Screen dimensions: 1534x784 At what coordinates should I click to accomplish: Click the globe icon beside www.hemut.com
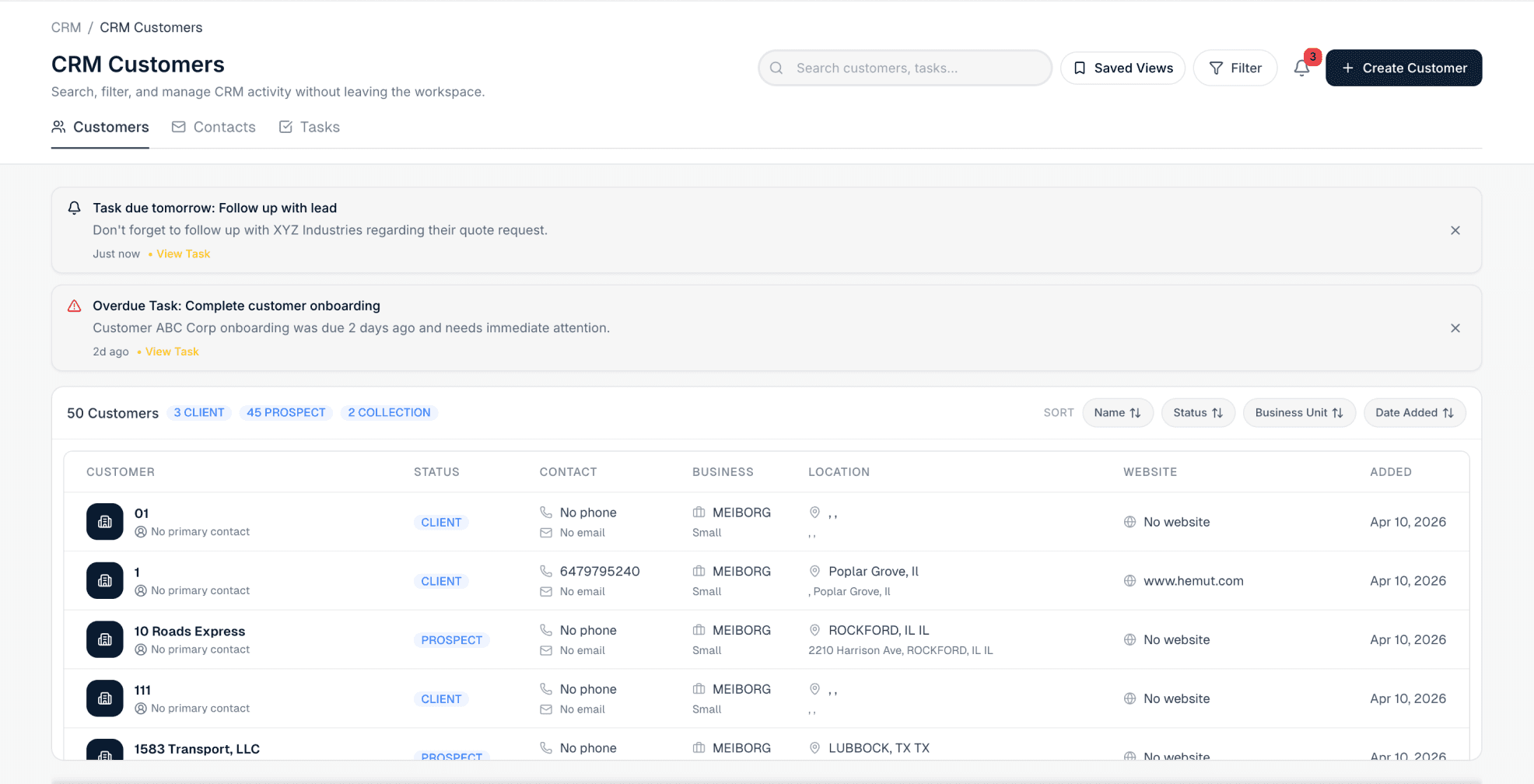point(1129,581)
